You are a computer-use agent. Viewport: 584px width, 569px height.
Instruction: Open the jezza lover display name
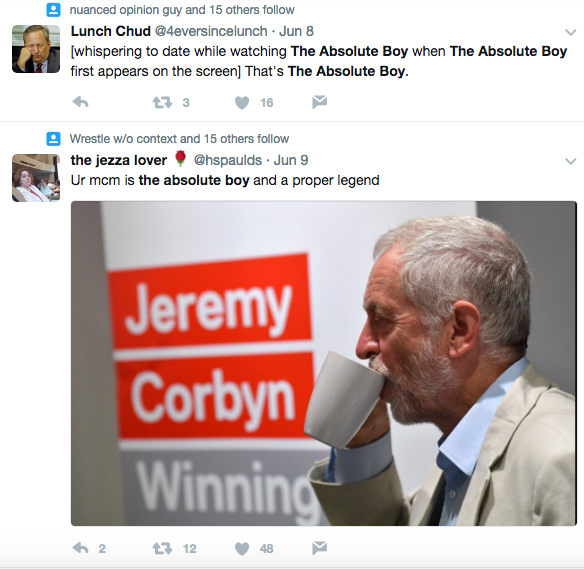tap(119, 160)
